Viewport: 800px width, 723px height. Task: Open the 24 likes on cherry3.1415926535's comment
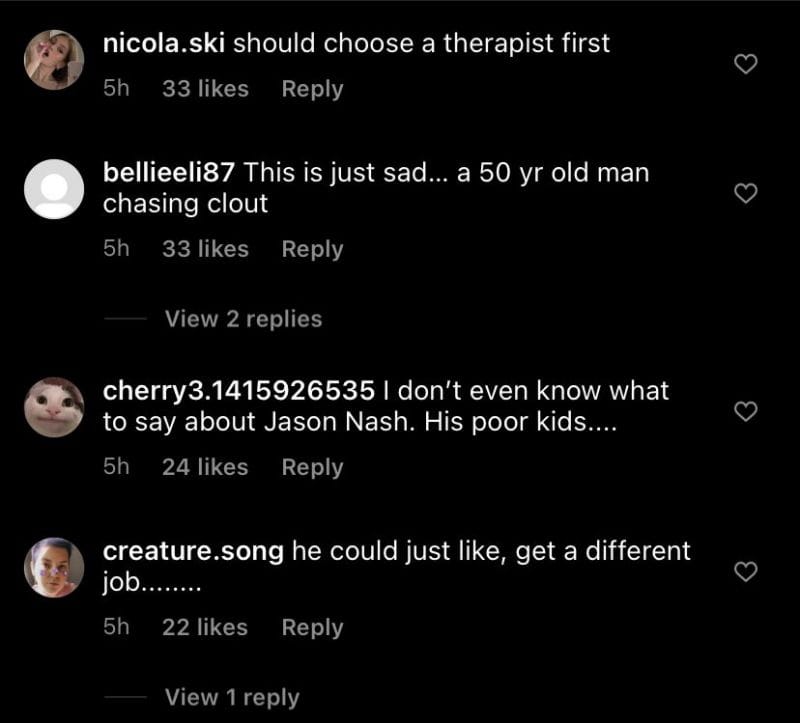click(x=205, y=467)
